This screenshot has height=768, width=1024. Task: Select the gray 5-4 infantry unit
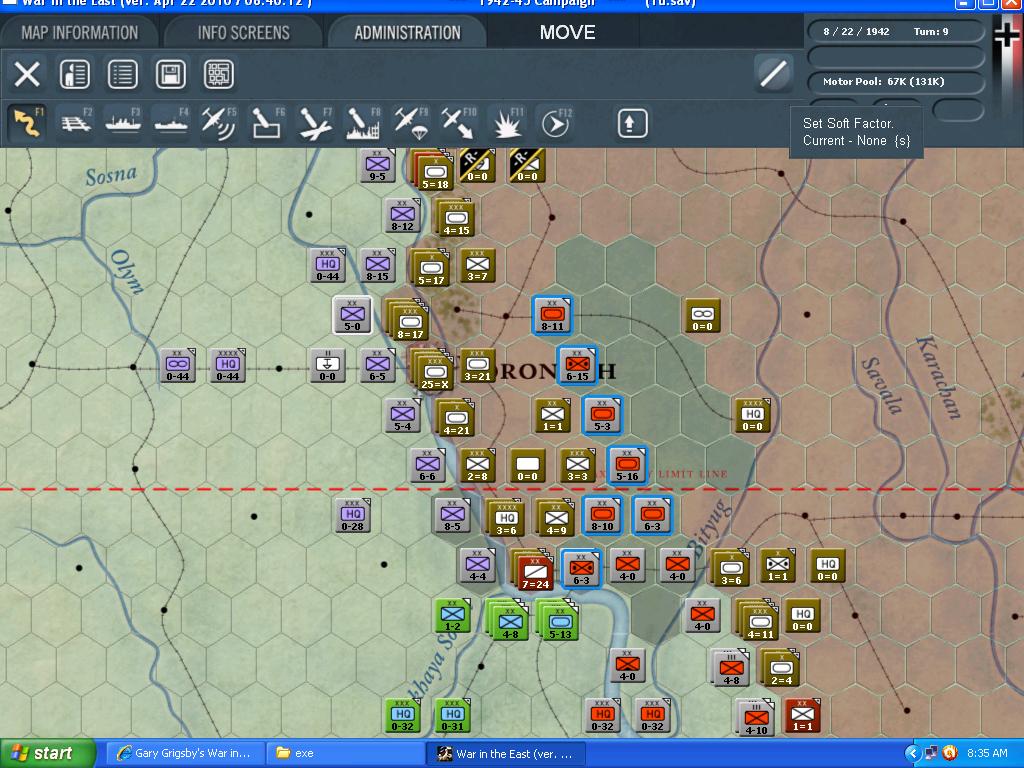(x=402, y=415)
